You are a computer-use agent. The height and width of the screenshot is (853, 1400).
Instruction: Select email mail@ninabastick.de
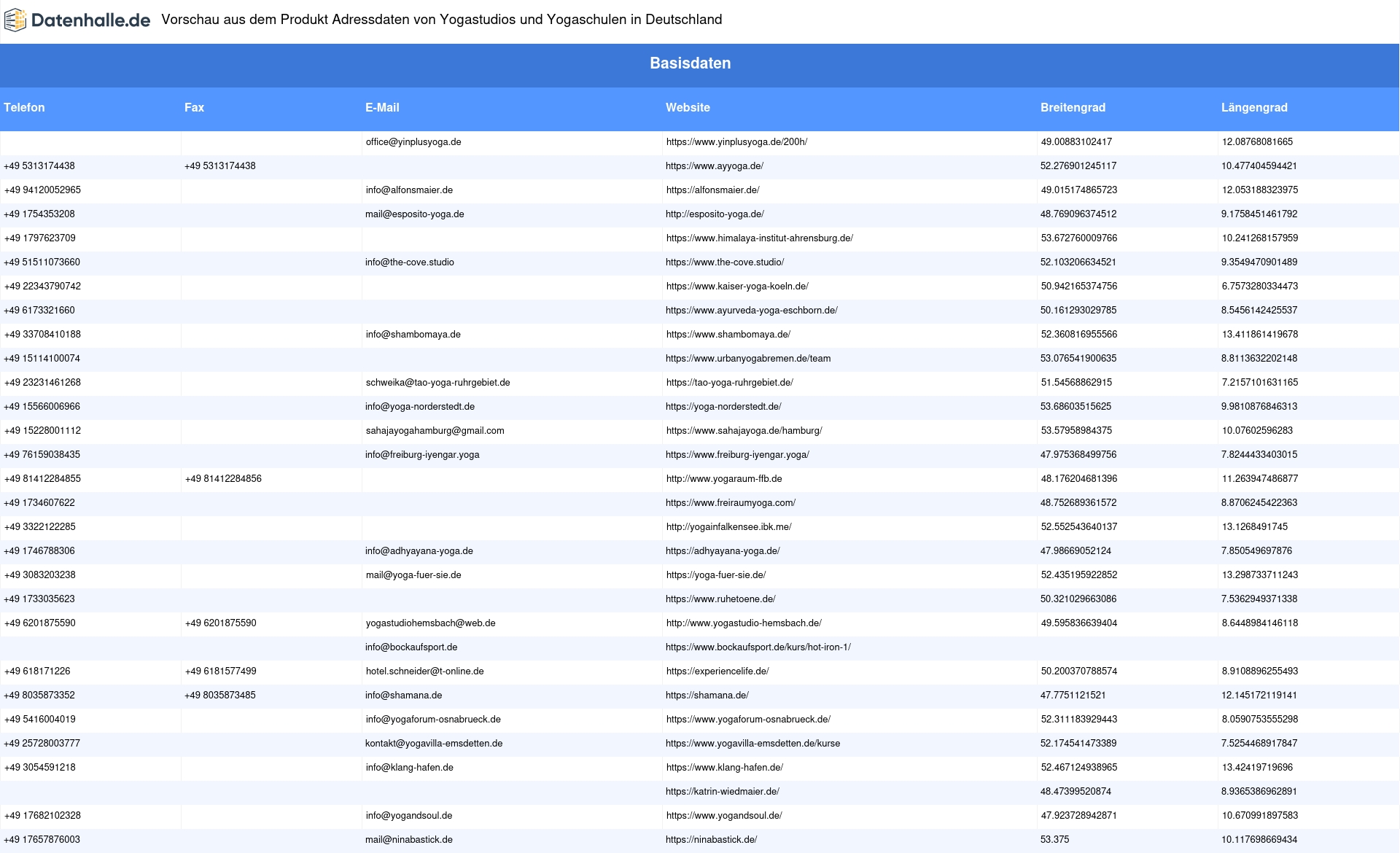(x=409, y=840)
